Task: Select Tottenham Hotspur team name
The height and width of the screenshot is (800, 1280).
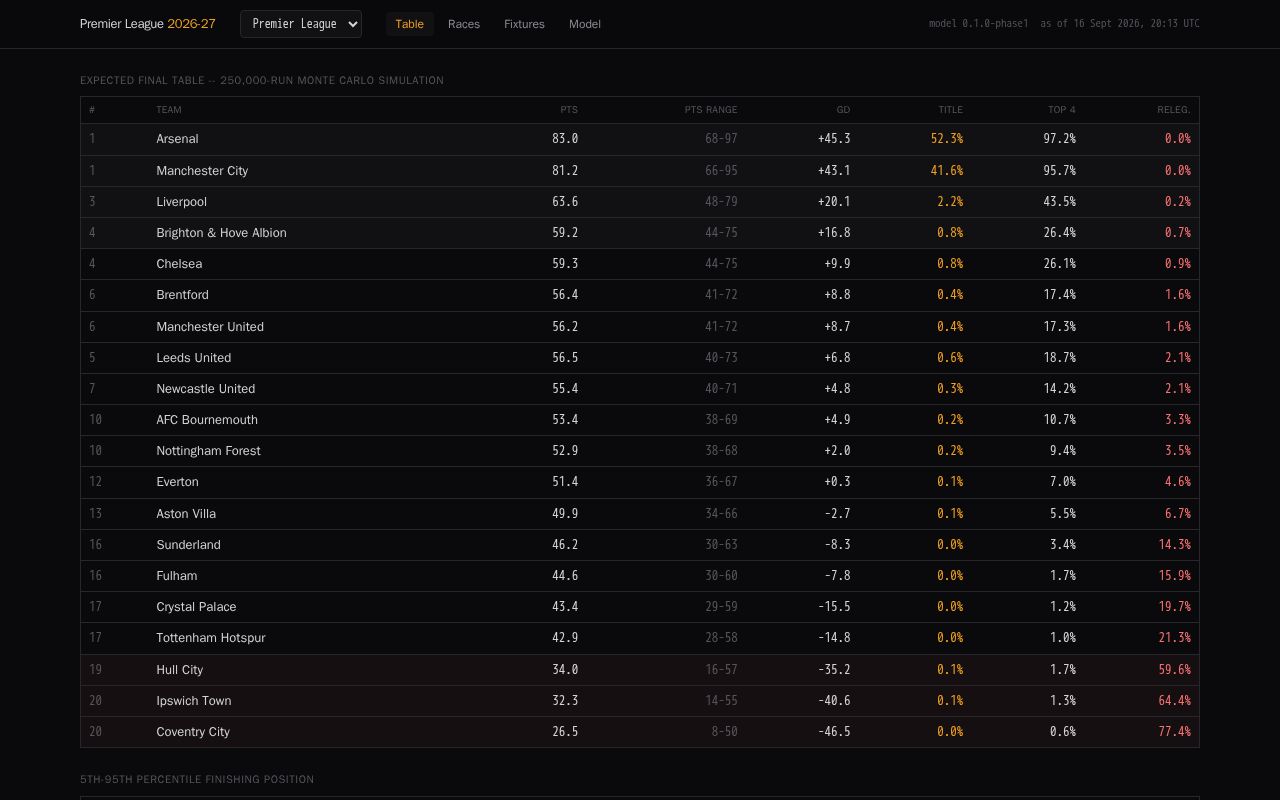Action: [x=211, y=638]
